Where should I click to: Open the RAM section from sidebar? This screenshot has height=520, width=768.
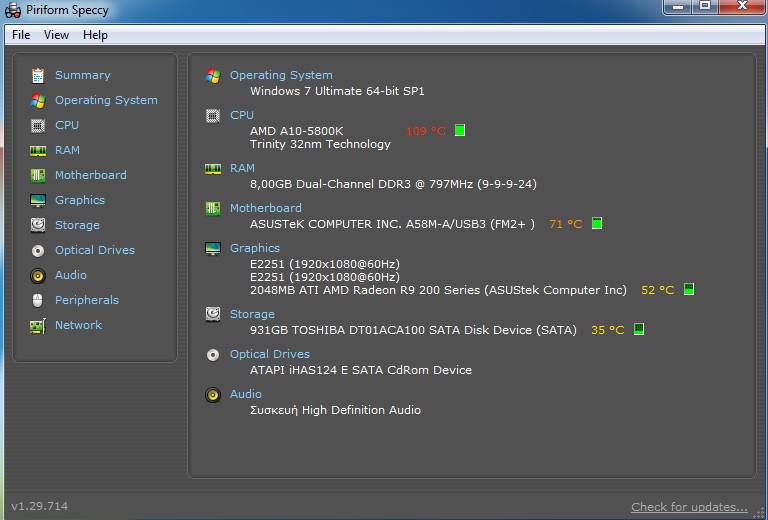pos(67,150)
